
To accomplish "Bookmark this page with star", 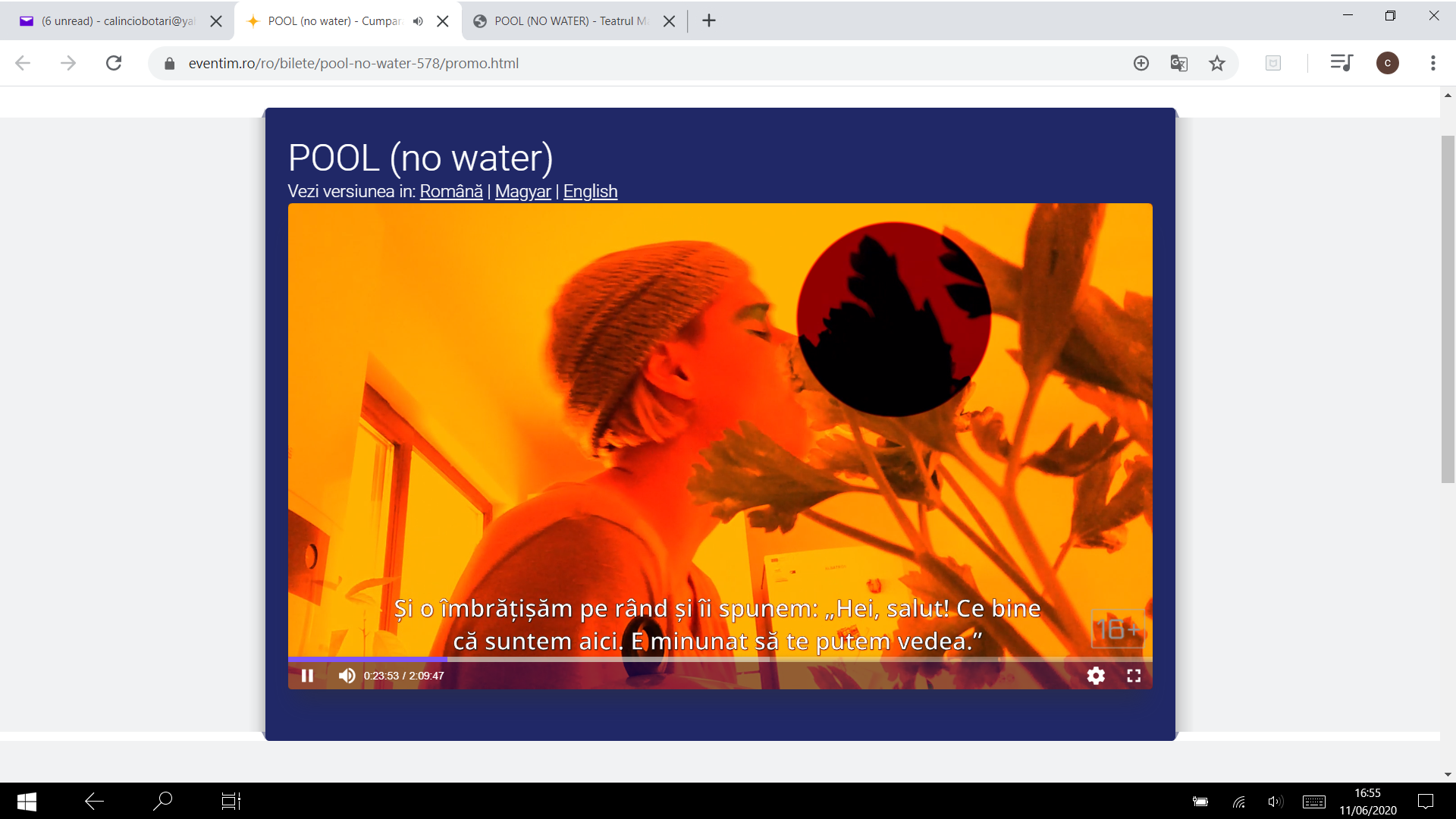I will coord(1217,63).
